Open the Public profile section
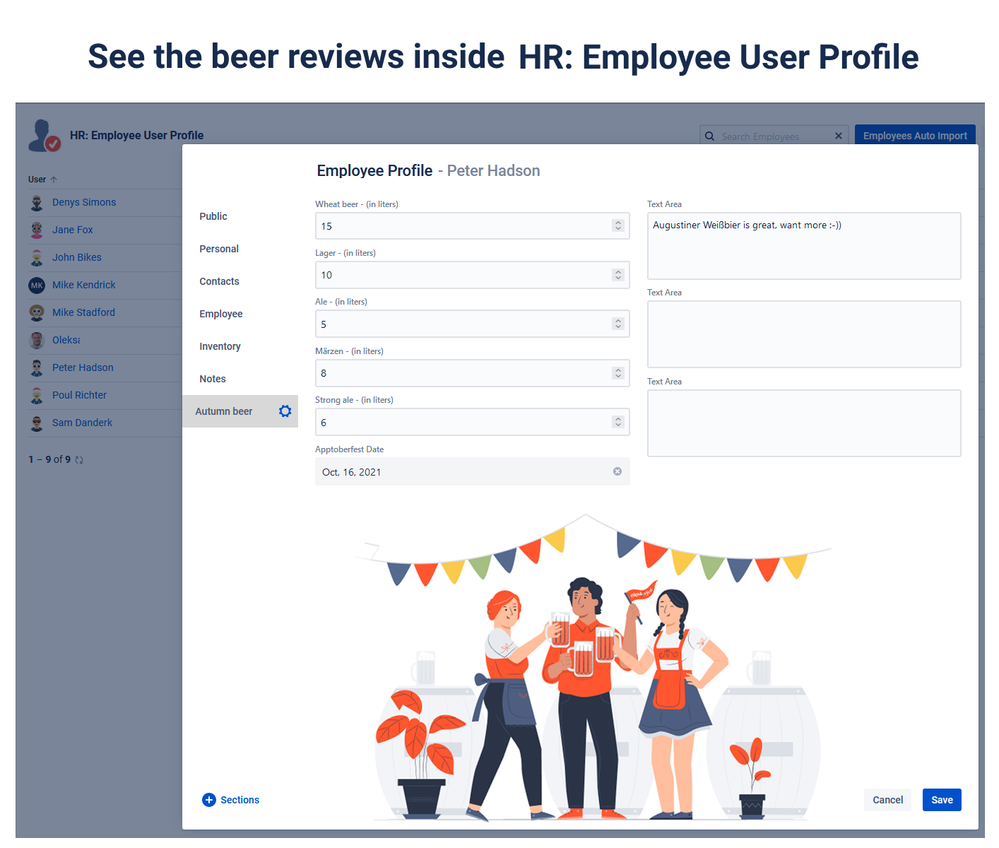The height and width of the screenshot is (848, 999). click(213, 216)
